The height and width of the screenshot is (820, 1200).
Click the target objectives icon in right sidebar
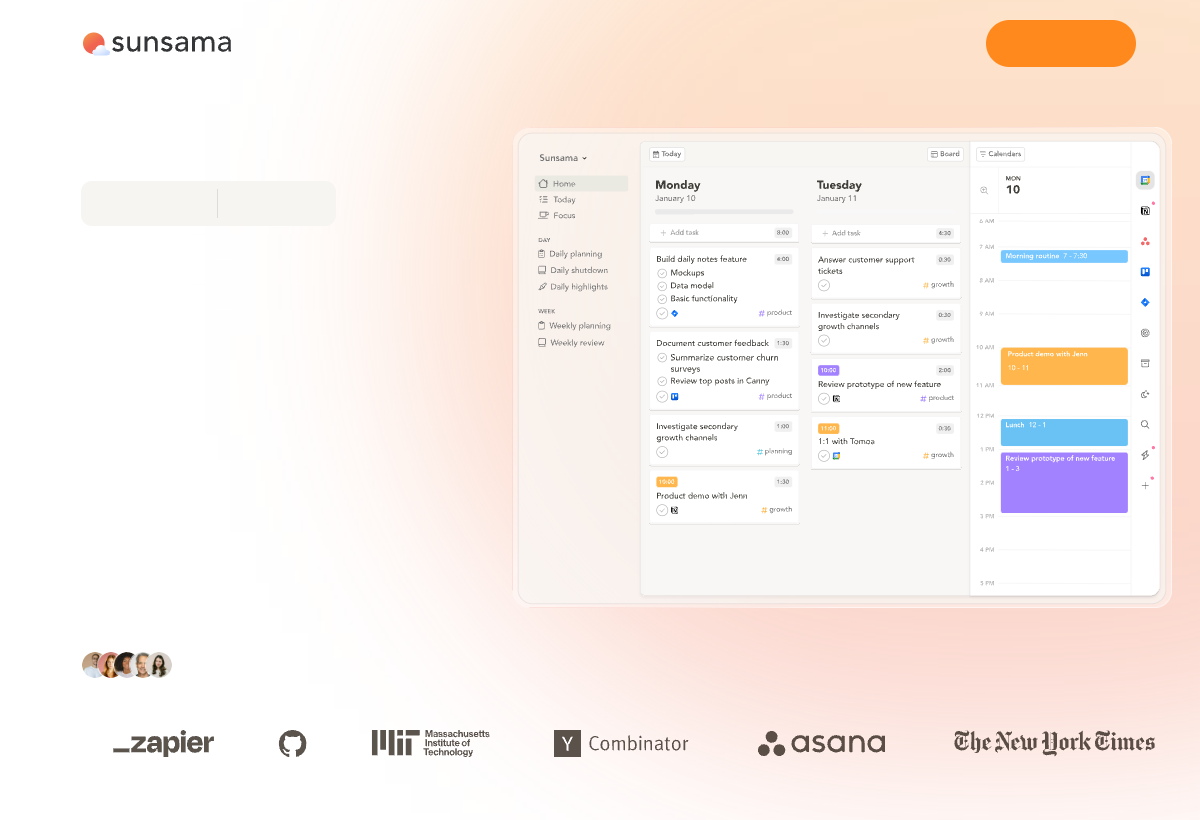[1145, 333]
